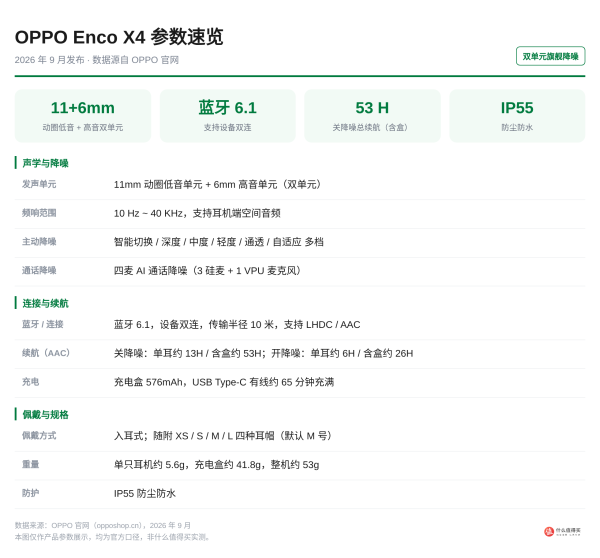This screenshot has height=558, width=600.
Task: Click the 发声单元 row label
Action: pos(39,184)
